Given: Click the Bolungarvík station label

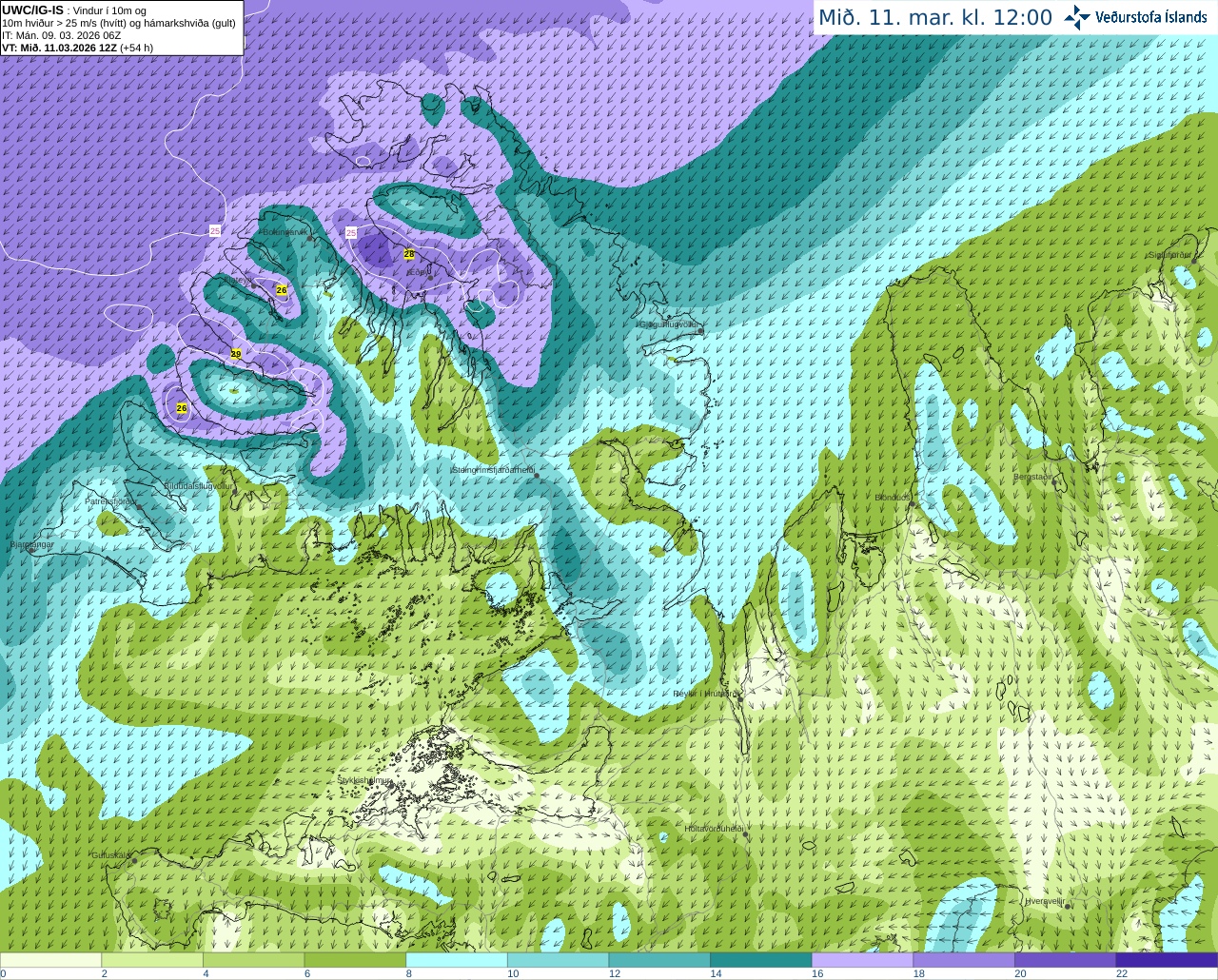Looking at the screenshot, I should (284, 232).
